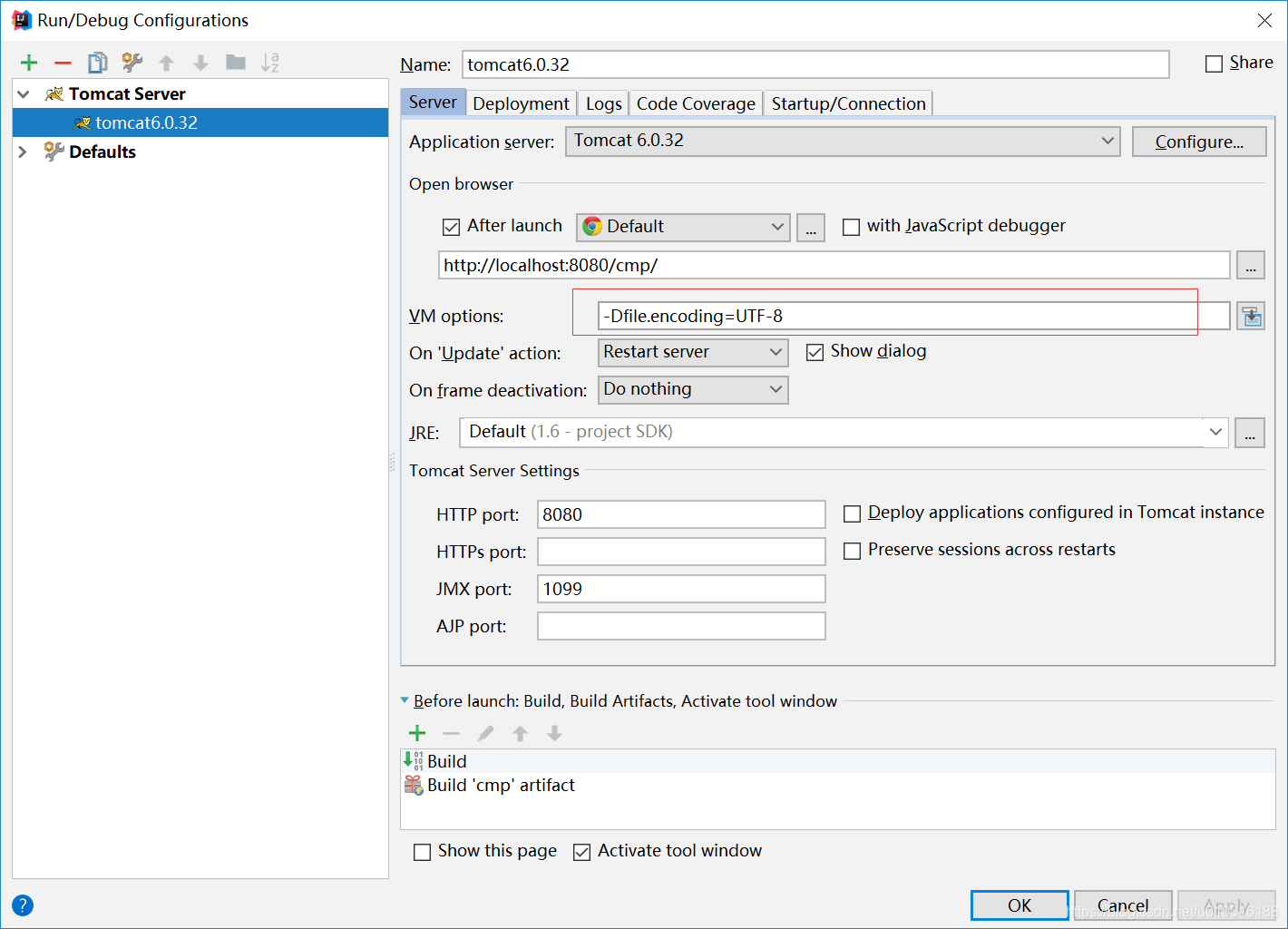Select Build 'cmp' artifact task
1288x929 pixels.
(x=838, y=785)
